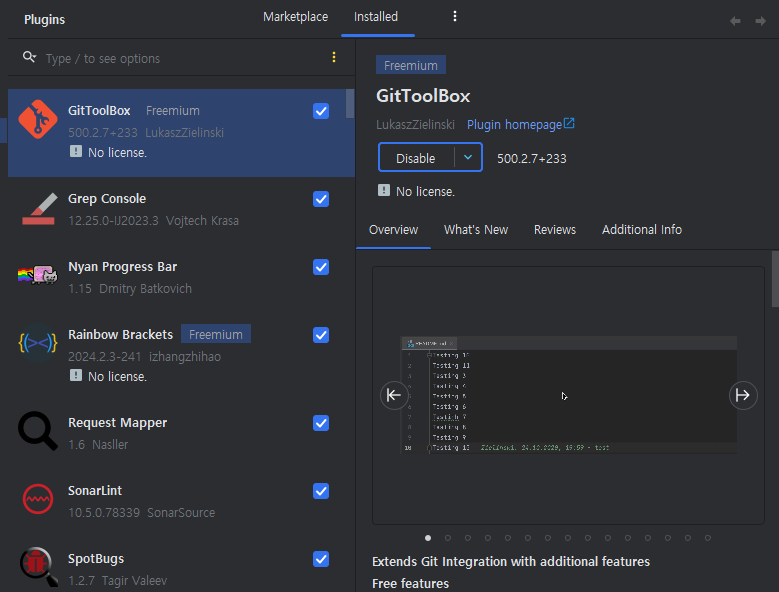Screen dimensions: 779x592
Task: Switch to the Installed tab
Action: 376,17
